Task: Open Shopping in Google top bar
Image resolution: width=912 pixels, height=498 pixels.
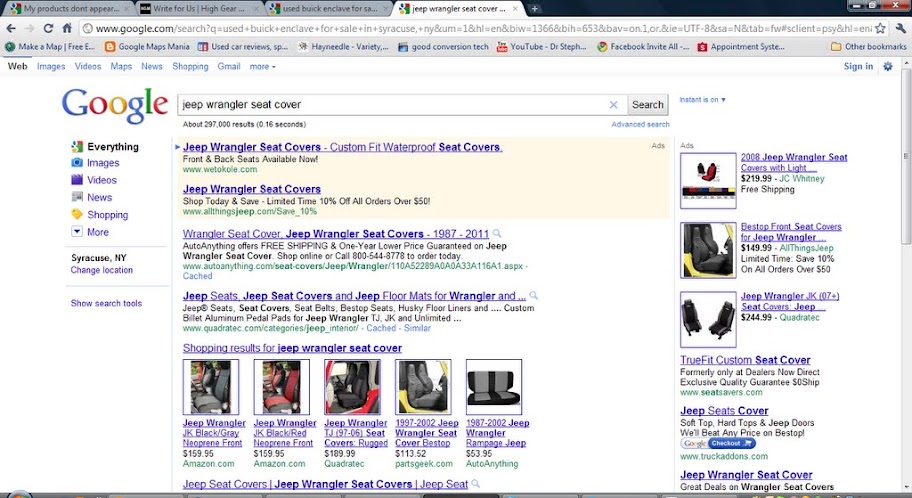Action: [x=190, y=66]
